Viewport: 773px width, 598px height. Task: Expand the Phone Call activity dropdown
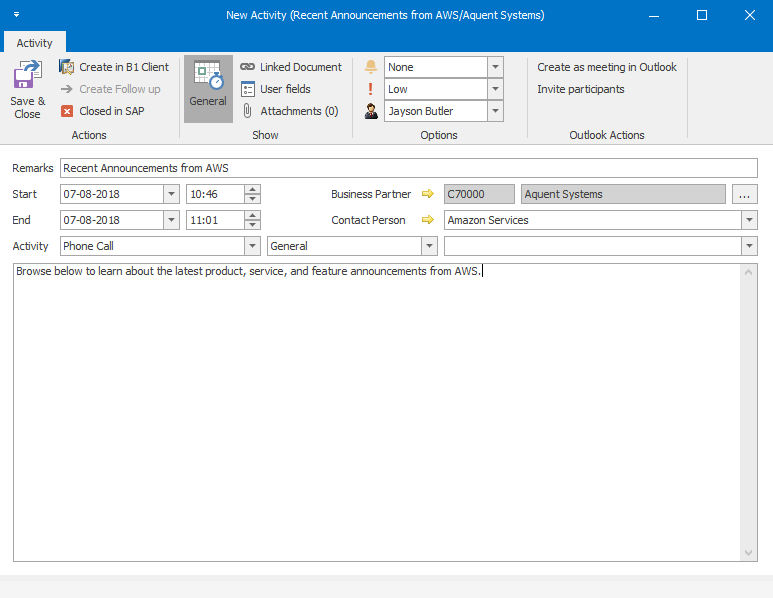pos(252,246)
